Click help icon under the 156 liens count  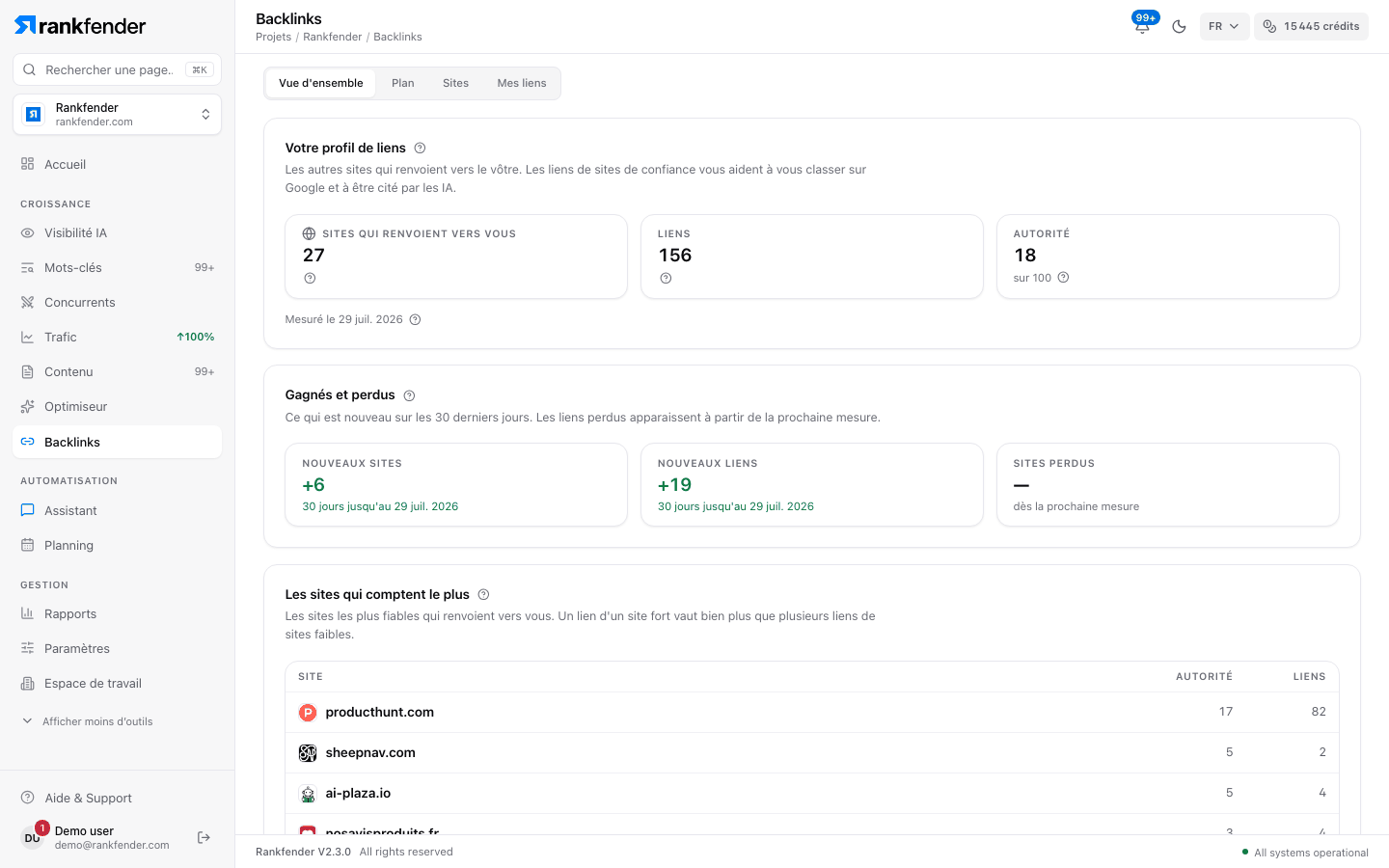click(666, 278)
